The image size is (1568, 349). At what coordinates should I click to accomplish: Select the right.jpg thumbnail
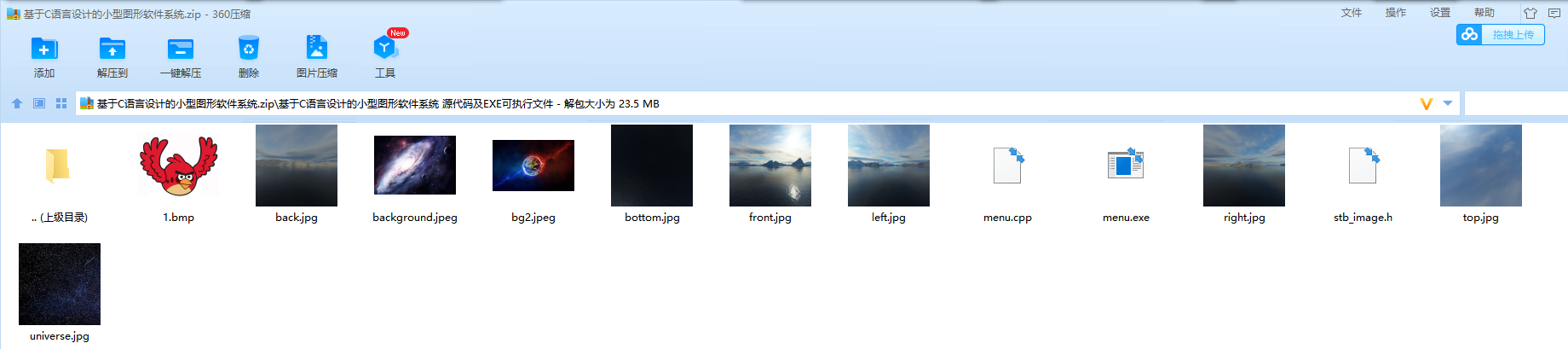pos(1244,166)
